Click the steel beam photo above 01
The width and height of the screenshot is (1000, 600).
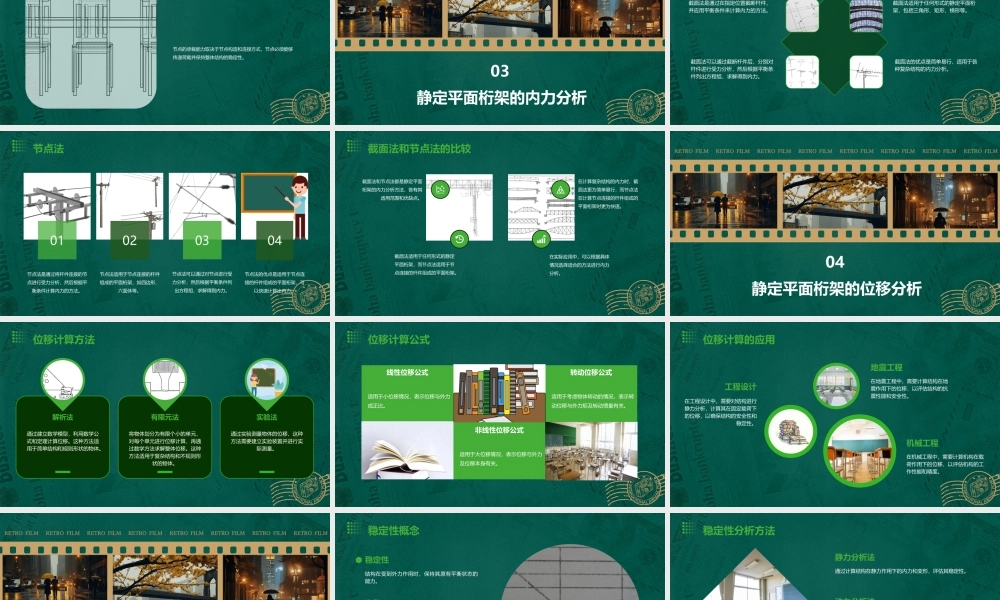click(57, 205)
